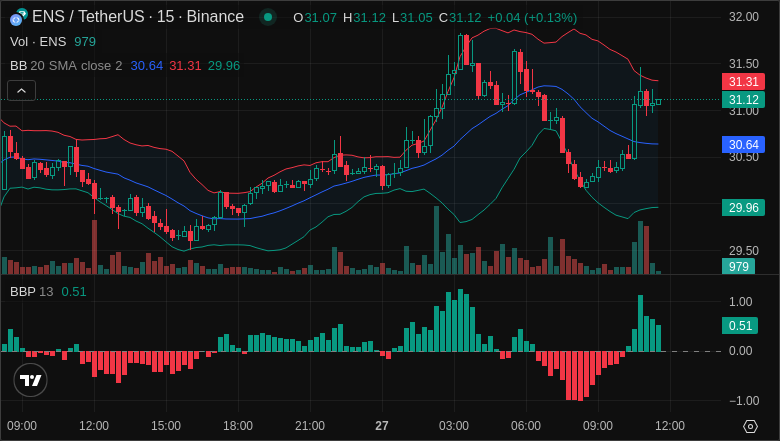The width and height of the screenshot is (780, 441).
Task: Click the blue 30.64 price axis label
Action: (x=743, y=145)
